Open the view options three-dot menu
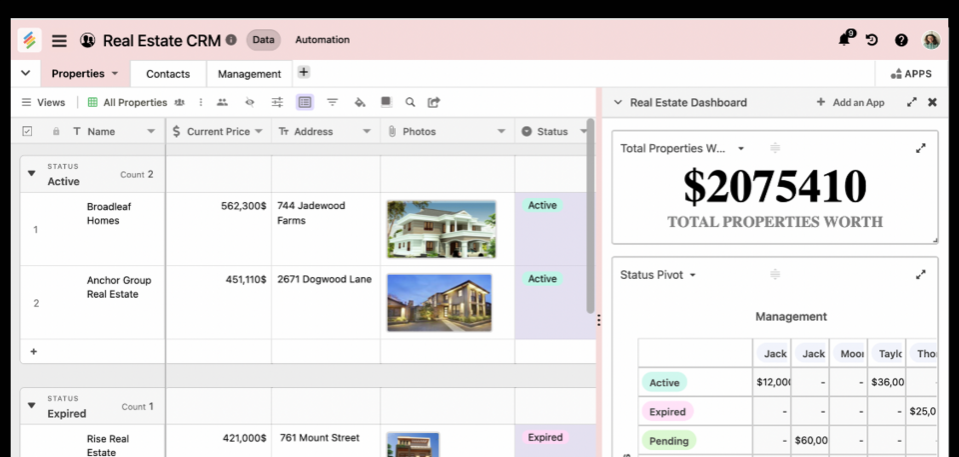Viewport: 959px width, 457px height. click(201, 102)
